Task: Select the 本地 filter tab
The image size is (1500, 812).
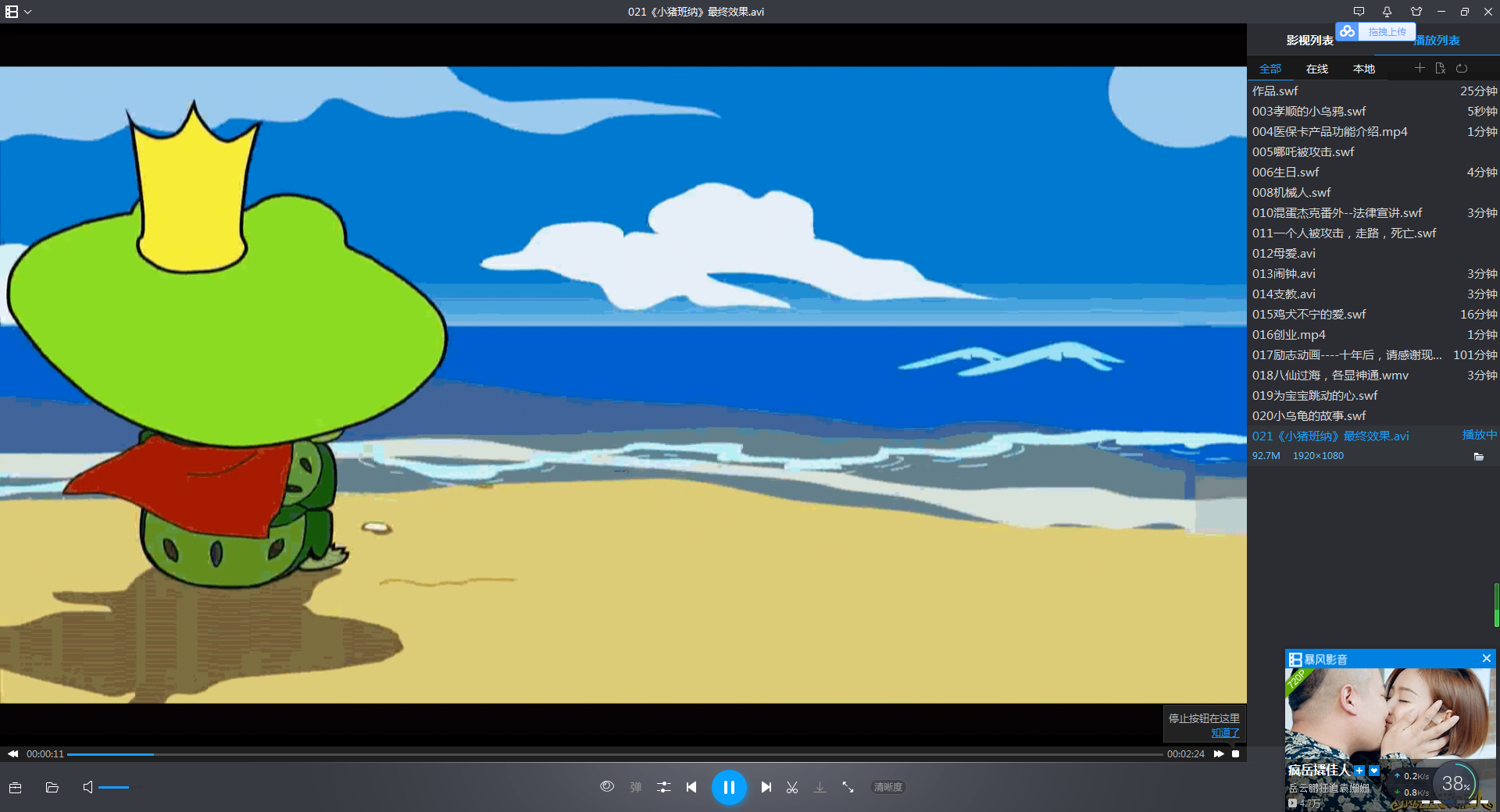Action: point(1364,69)
